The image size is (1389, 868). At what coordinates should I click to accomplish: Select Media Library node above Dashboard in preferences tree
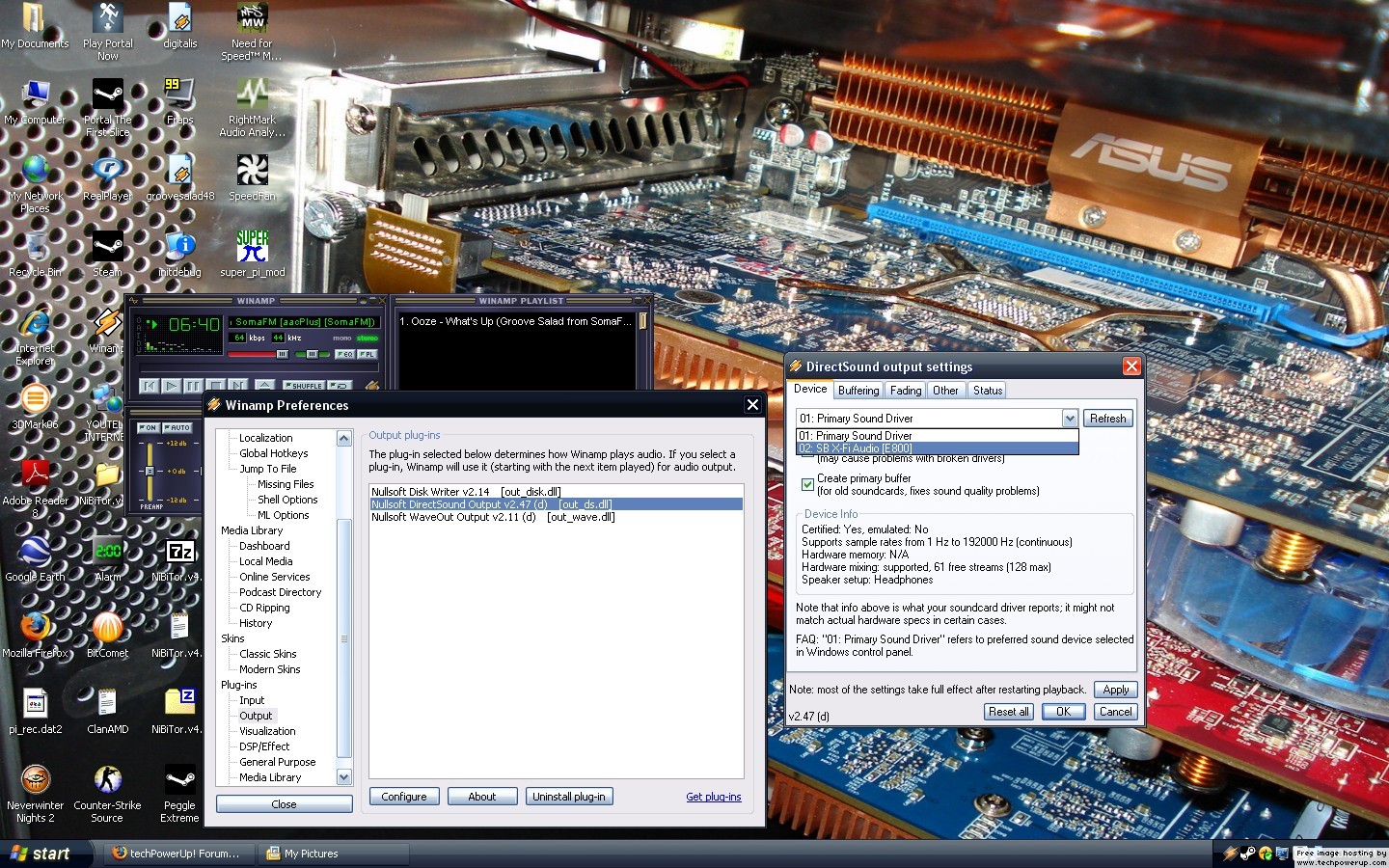pos(252,530)
